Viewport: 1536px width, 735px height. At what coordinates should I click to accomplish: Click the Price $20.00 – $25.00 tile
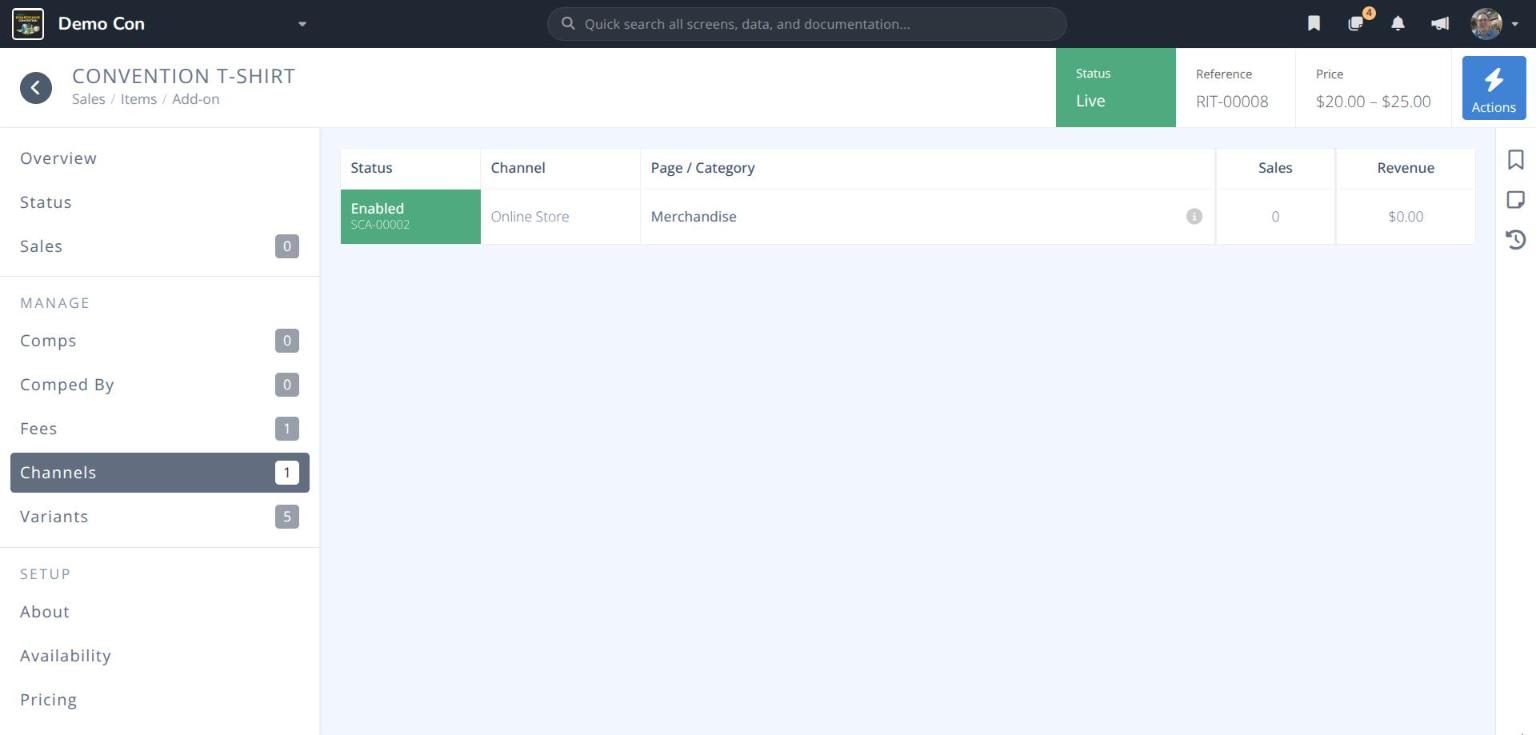pos(1373,88)
